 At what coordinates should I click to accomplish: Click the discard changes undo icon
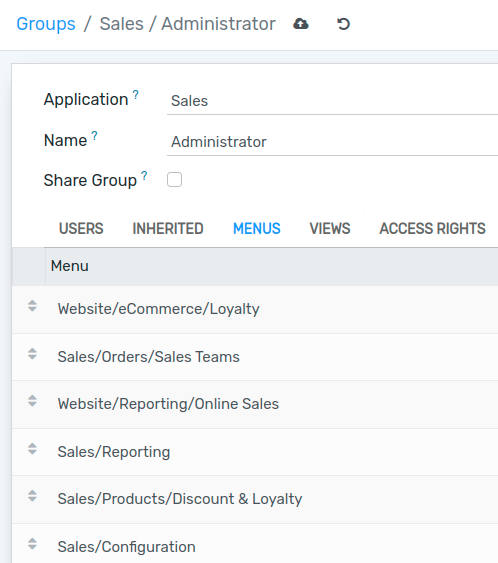tap(343, 24)
